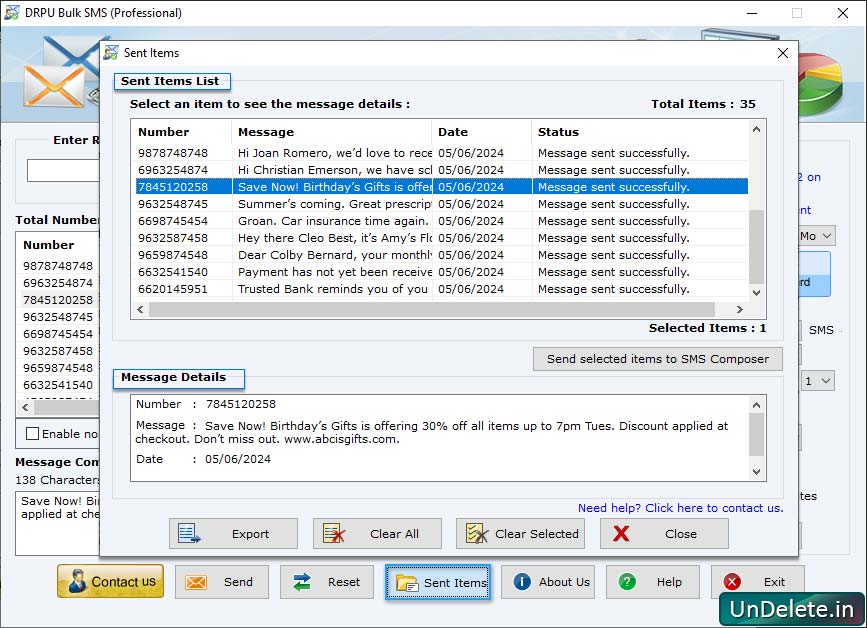Screen dimensions: 867x628
Task: Select the Groan. Car insurance message row
Action: [442, 221]
